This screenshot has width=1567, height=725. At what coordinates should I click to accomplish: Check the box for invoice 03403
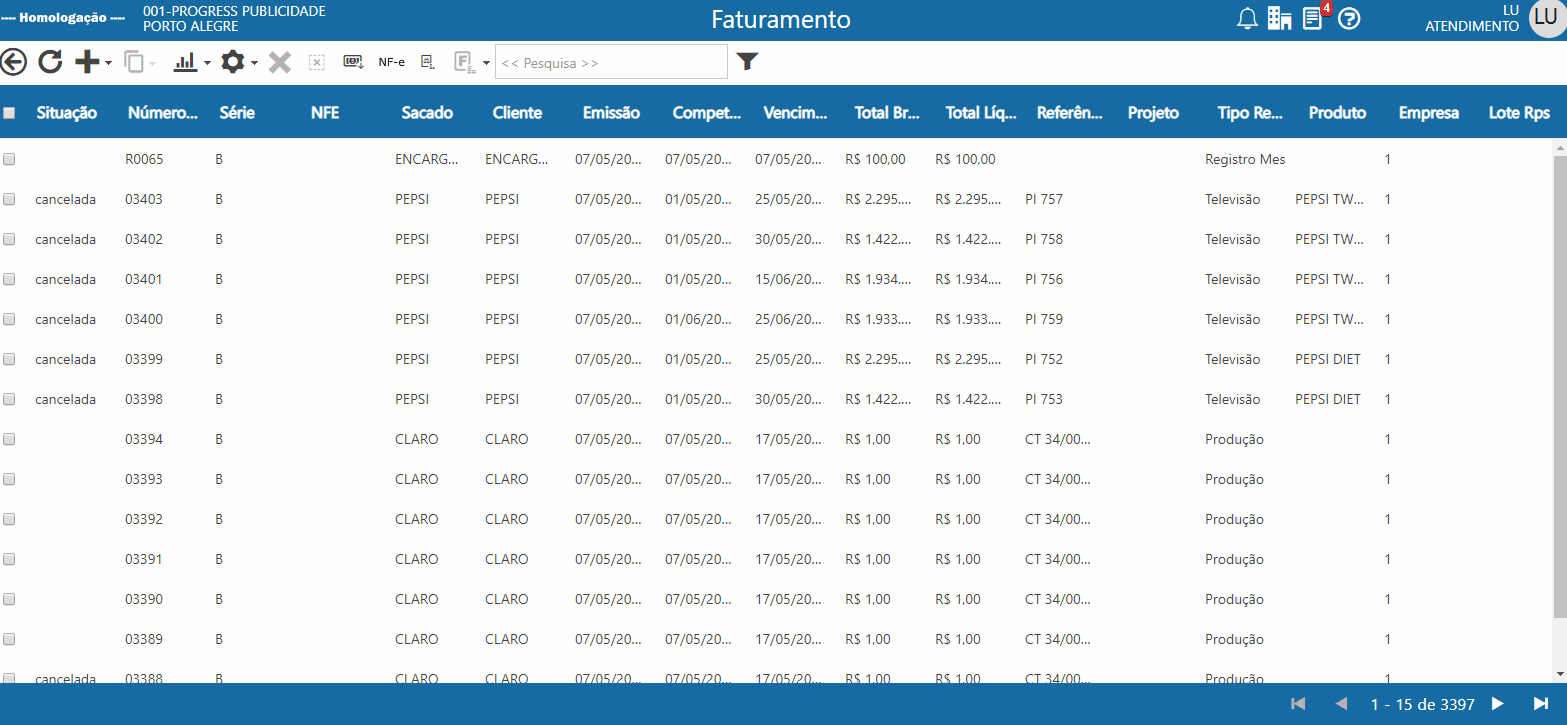[9, 199]
